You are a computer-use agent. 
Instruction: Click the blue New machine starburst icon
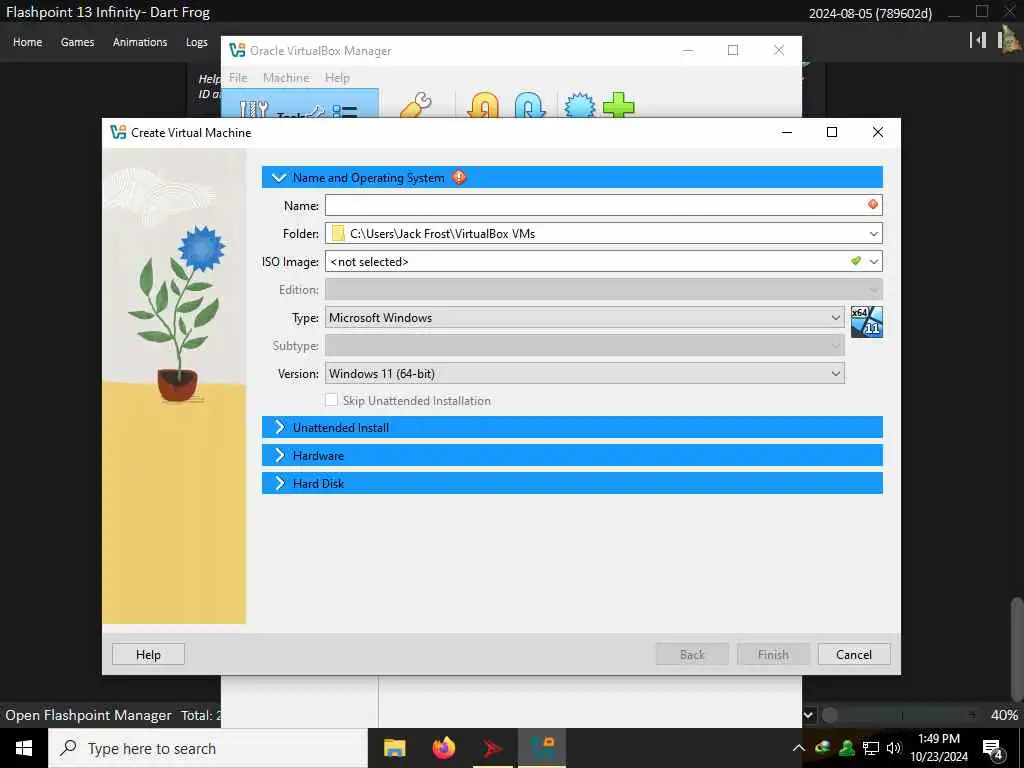click(579, 105)
